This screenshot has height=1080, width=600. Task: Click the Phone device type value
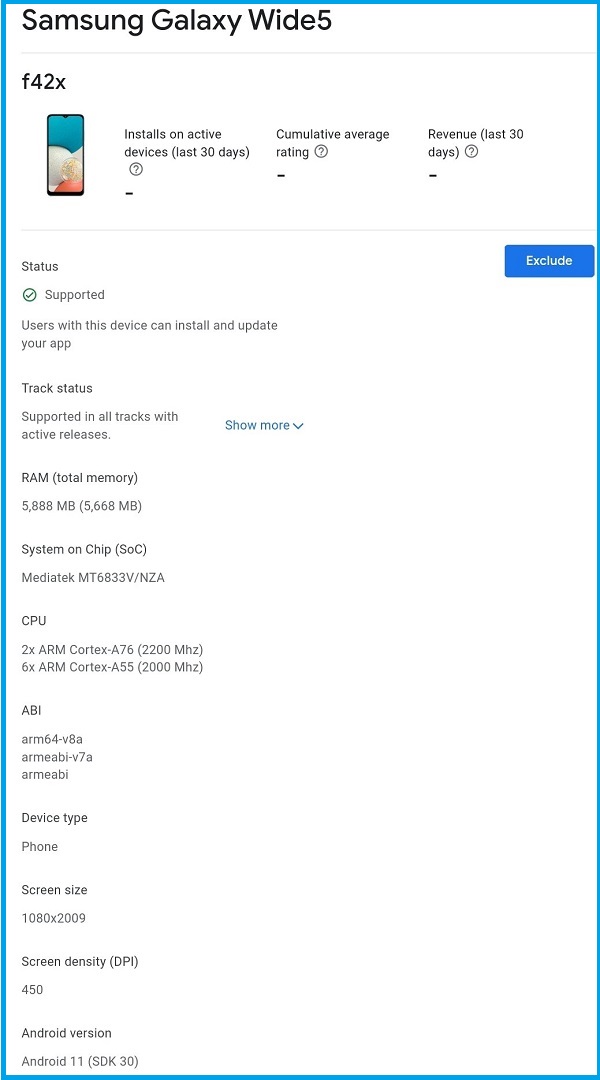pos(40,846)
